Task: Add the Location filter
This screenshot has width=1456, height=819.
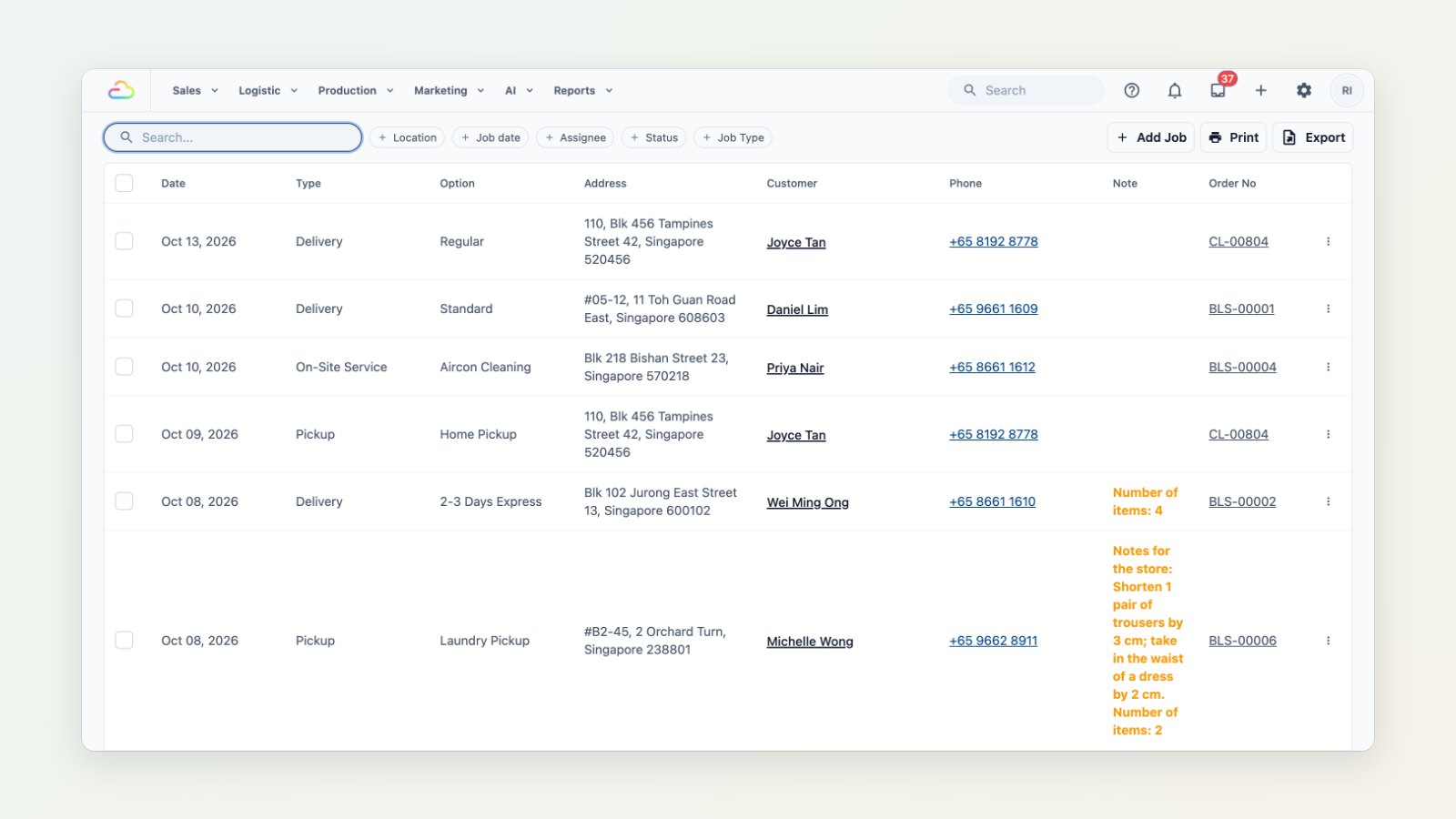Action: [408, 137]
